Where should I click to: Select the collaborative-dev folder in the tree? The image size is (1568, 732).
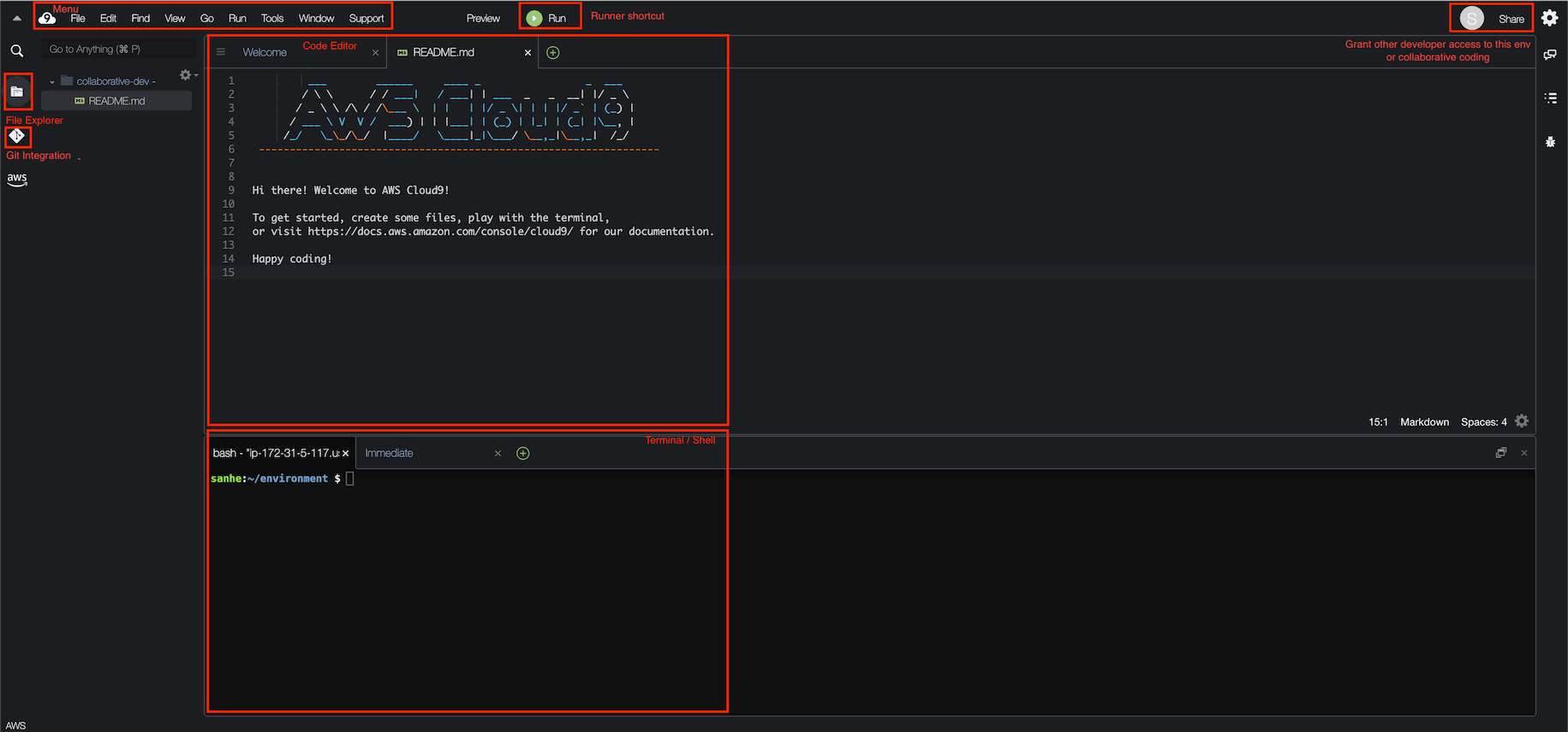click(x=115, y=81)
